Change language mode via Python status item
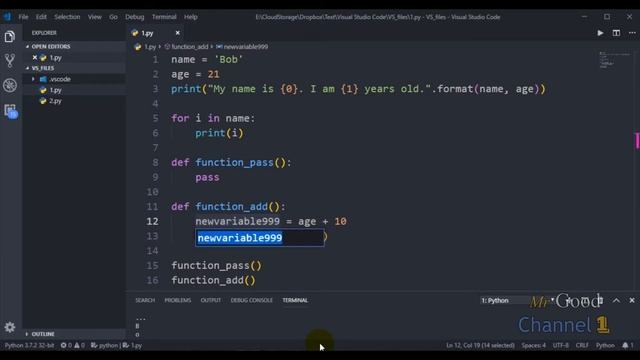Viewport: 640px width, 360px height. pos(605,345)
